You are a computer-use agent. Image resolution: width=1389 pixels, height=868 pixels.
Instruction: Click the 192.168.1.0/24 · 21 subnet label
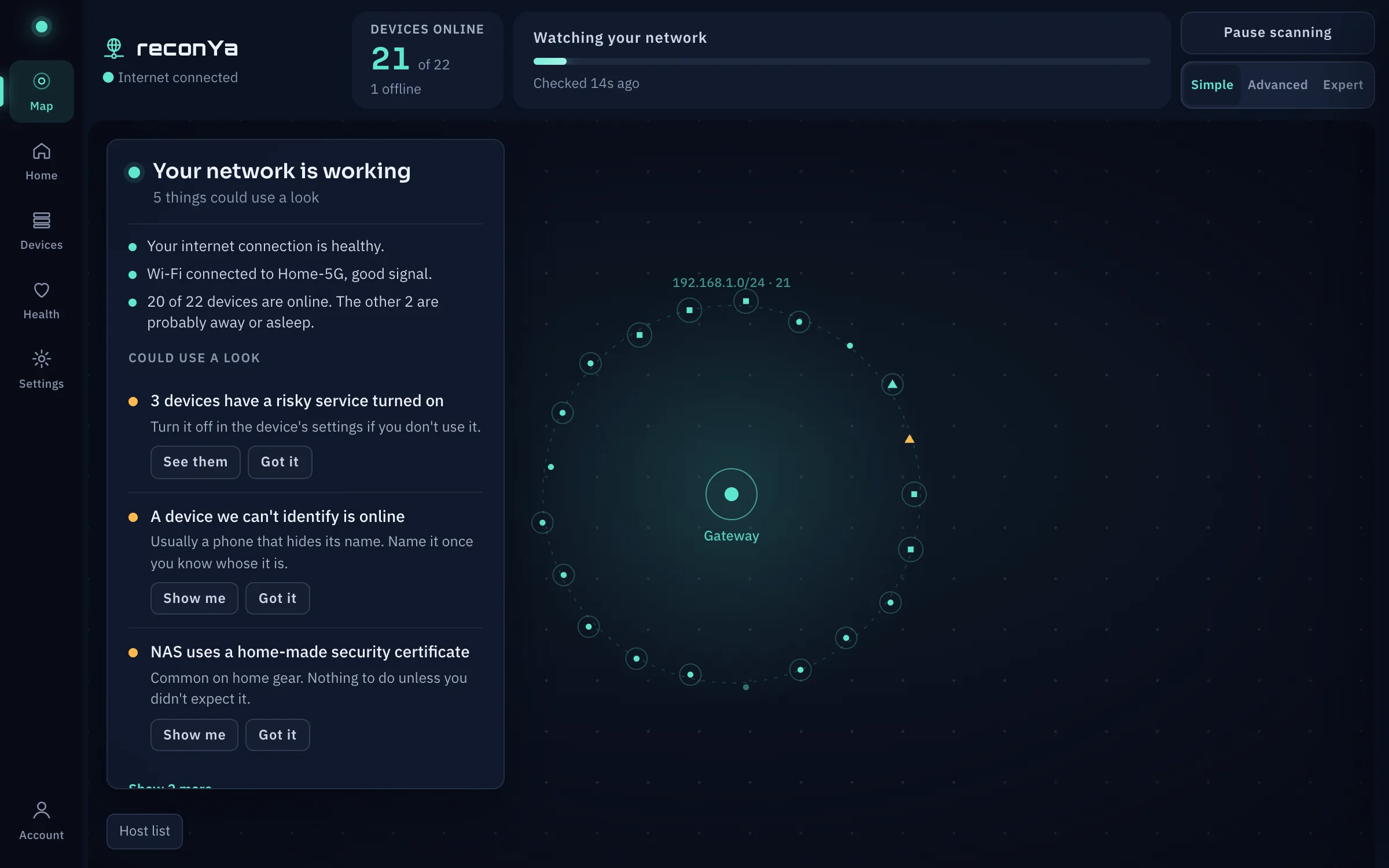(x=731, y=282)
